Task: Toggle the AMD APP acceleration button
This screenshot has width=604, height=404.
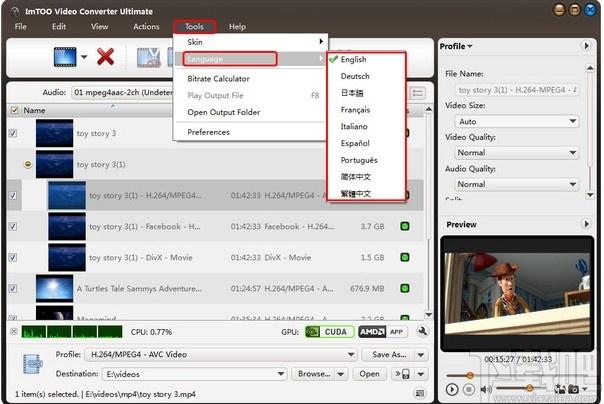Action: 383,332
